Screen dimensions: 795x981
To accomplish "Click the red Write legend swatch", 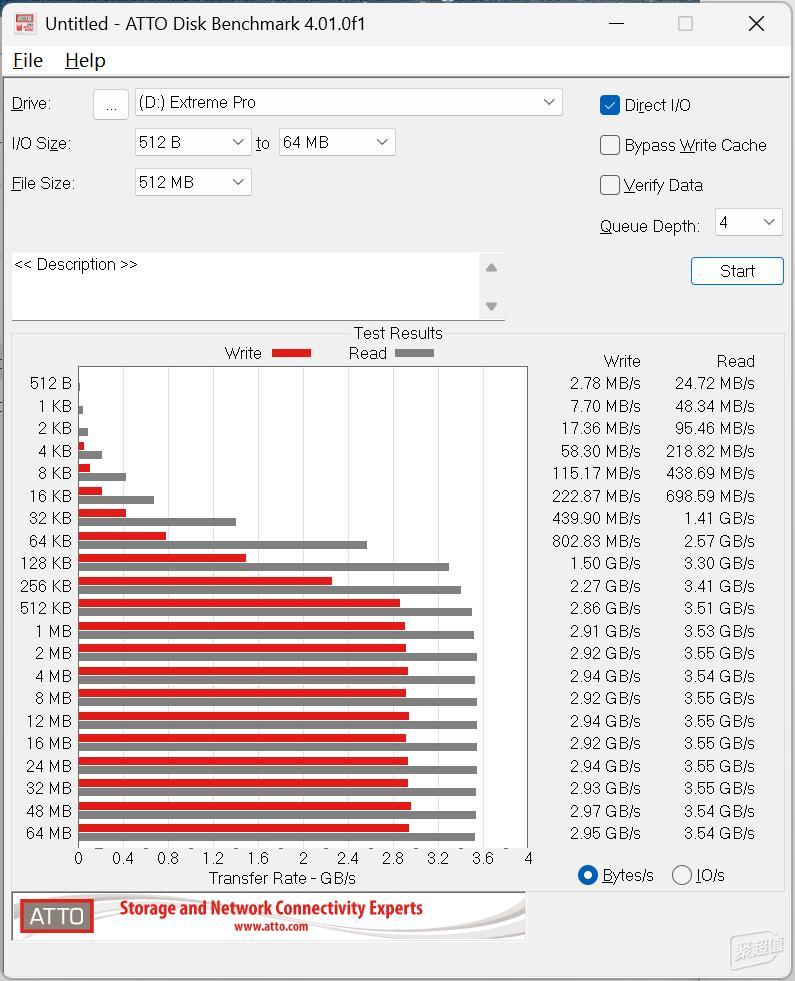I will click(291, 353).
